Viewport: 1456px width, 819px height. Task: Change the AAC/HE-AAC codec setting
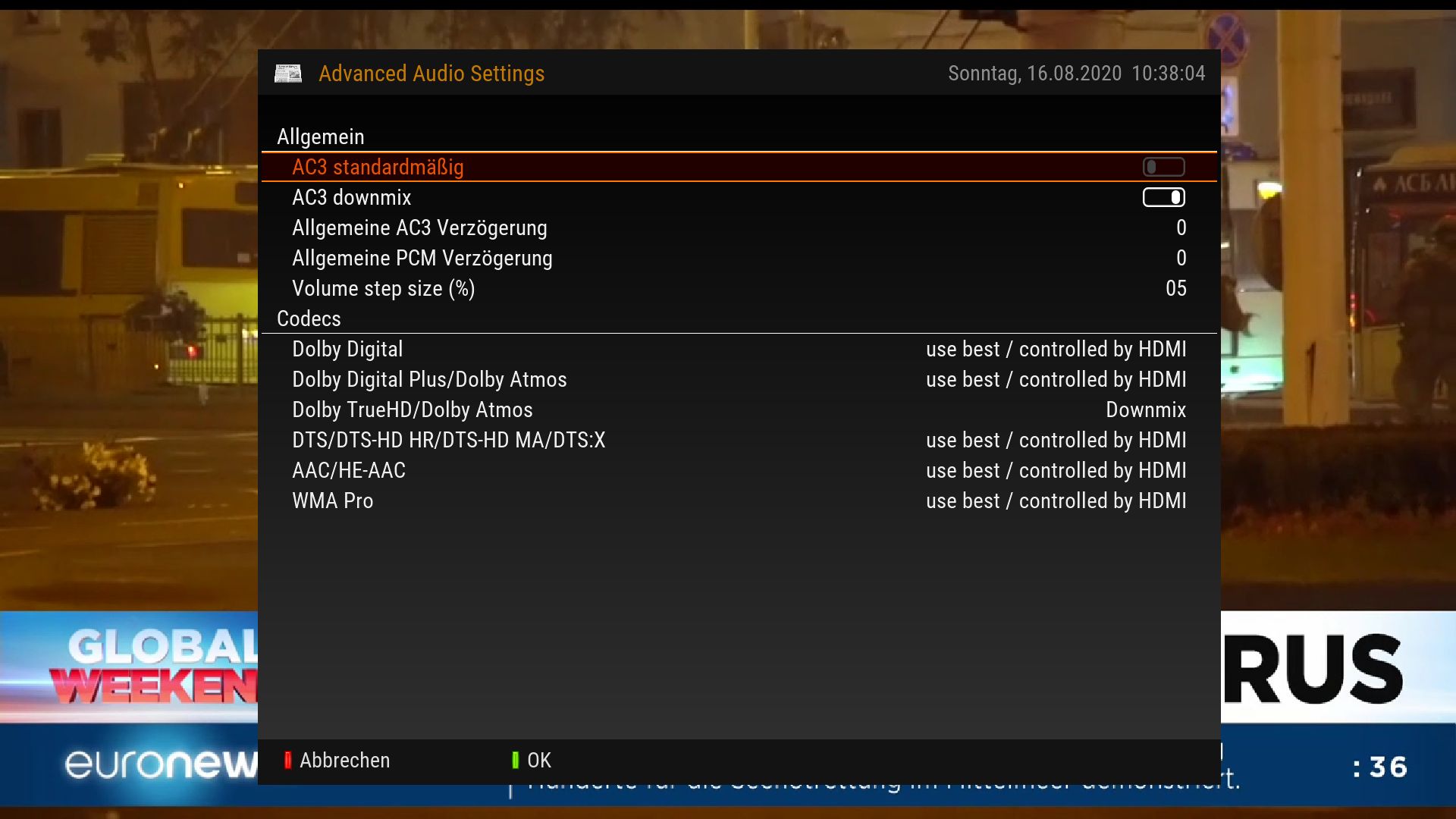coord(1056,470)
